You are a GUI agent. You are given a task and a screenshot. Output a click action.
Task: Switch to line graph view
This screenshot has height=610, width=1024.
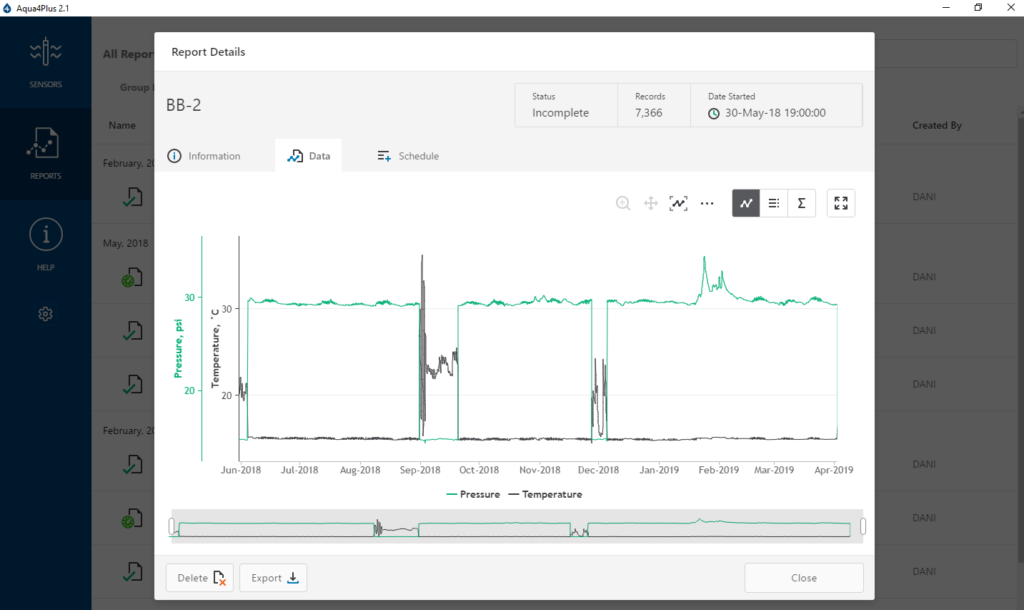coord(746,203)
